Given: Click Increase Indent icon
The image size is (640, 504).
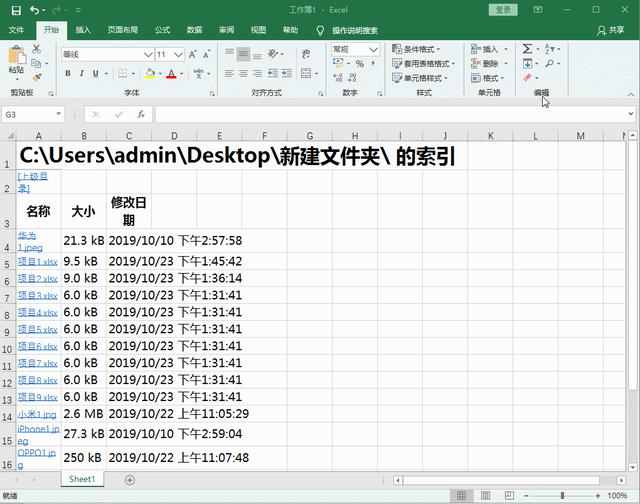Looking at the screenshot, I should click(x=287, y=73).
